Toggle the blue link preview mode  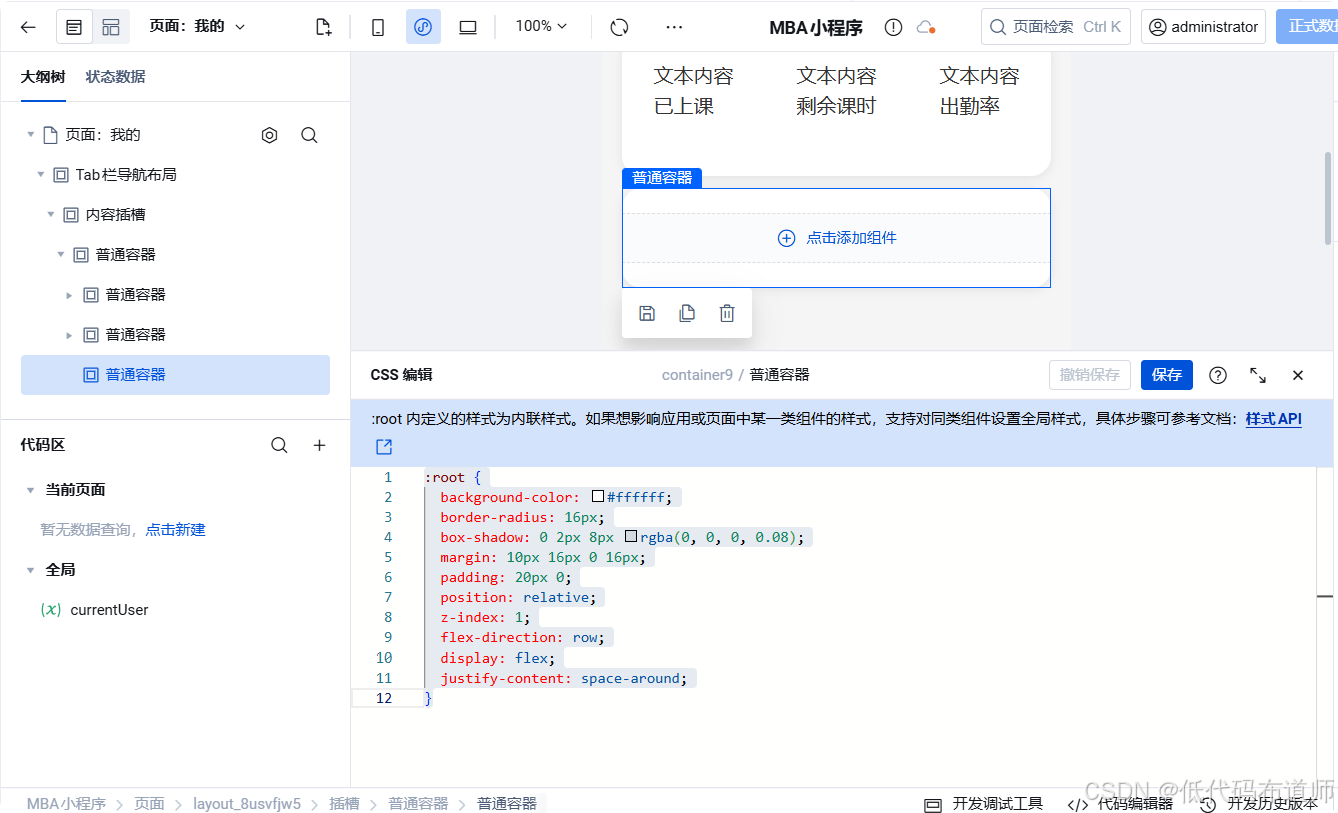[422, 27]
